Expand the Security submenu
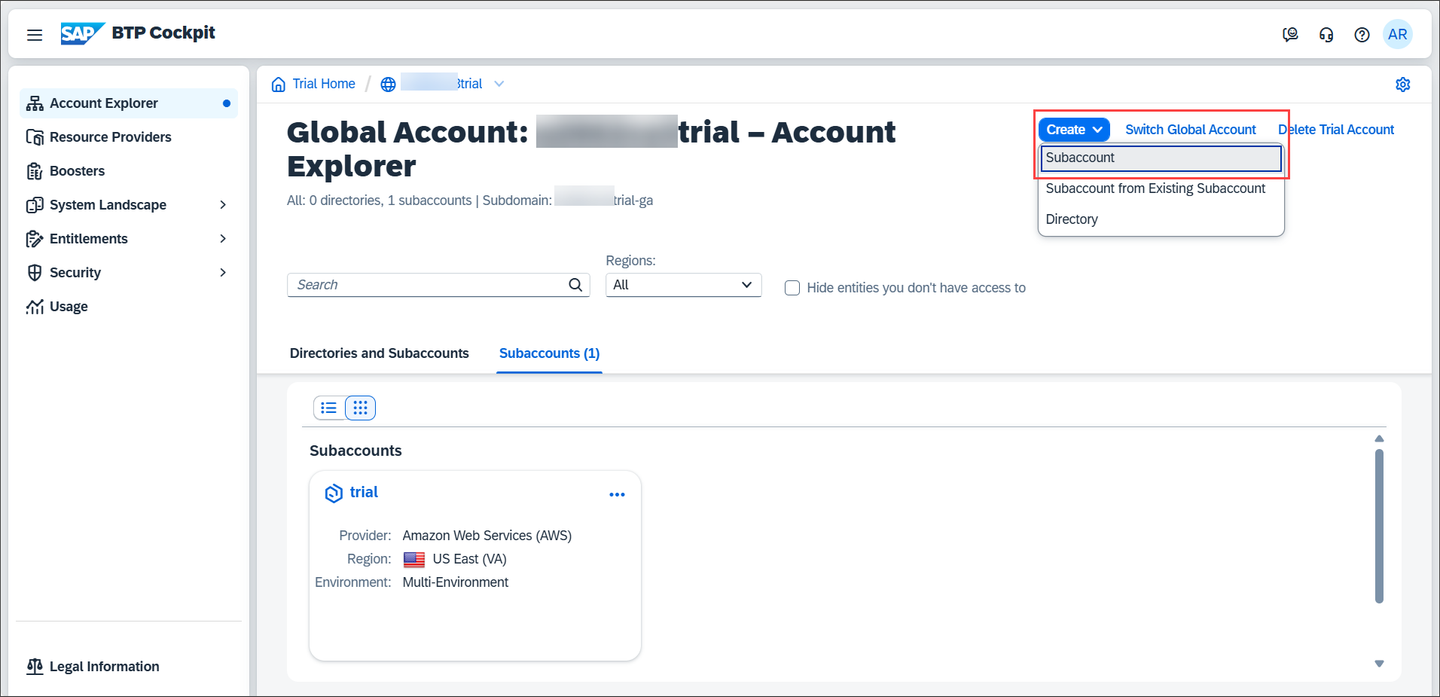Image resolution: width=1440 pixels, height=697 pixels. pos(223,273)
